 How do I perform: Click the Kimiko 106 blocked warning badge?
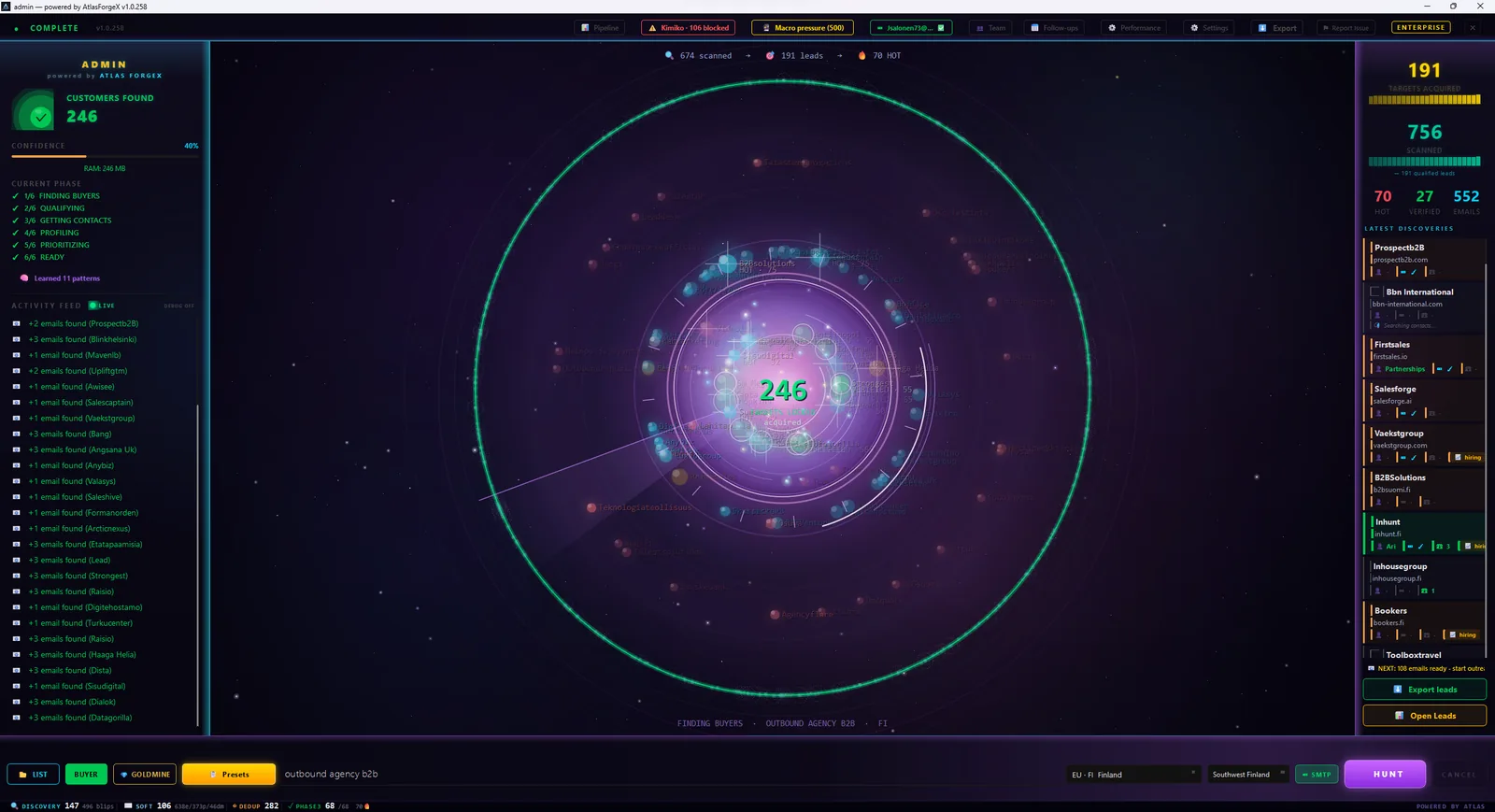(x=689, y=28)
